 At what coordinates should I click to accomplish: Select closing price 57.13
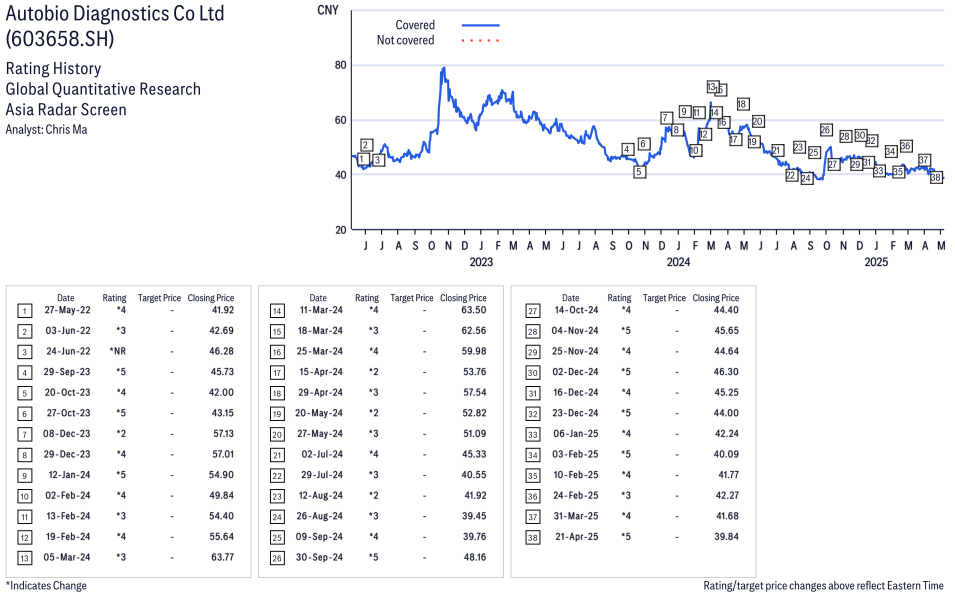pyautogui.click(x=224, y=434)
